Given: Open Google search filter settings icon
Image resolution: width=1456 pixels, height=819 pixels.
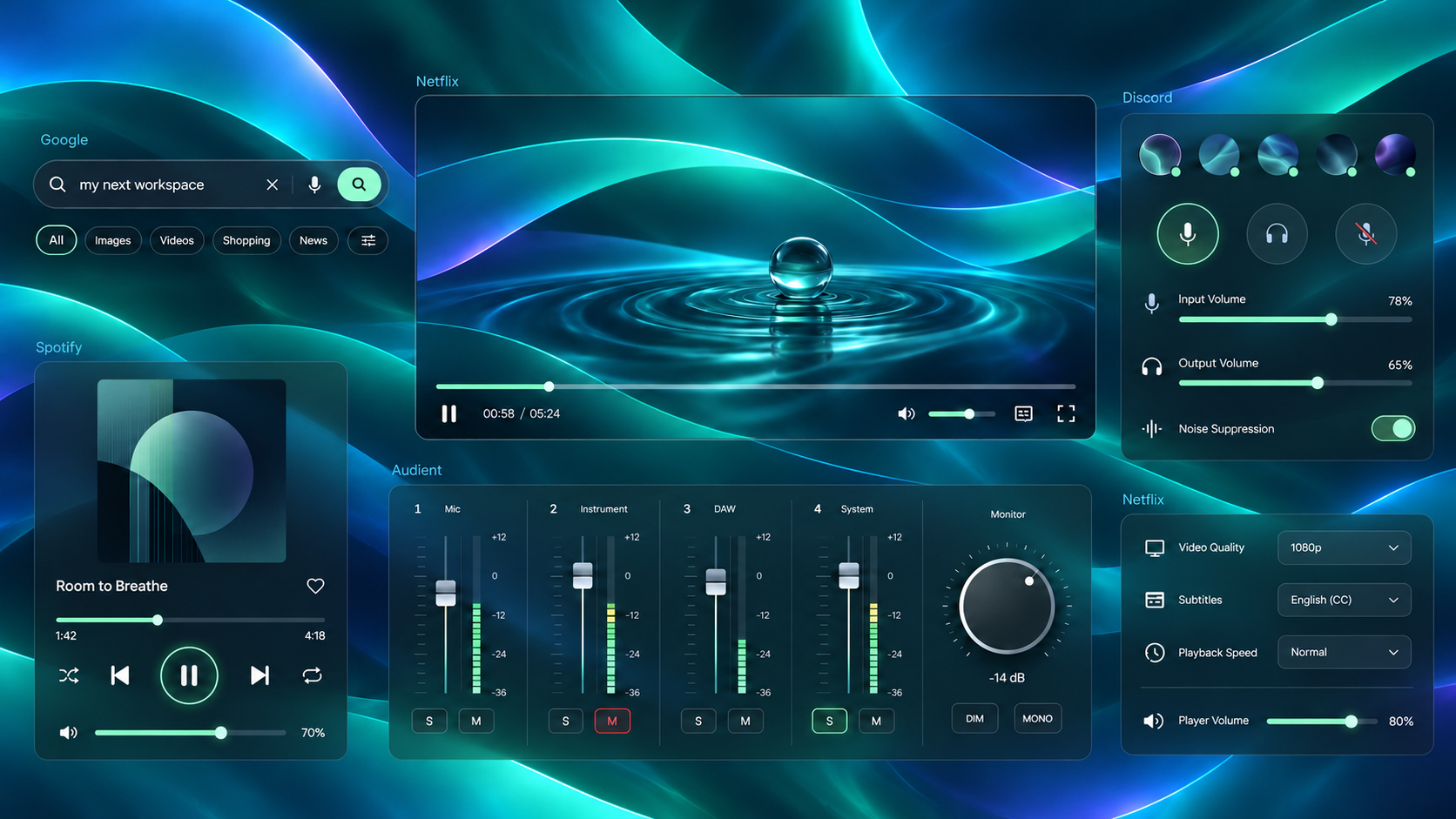Looking at the screenshot, I should point(368,240).
